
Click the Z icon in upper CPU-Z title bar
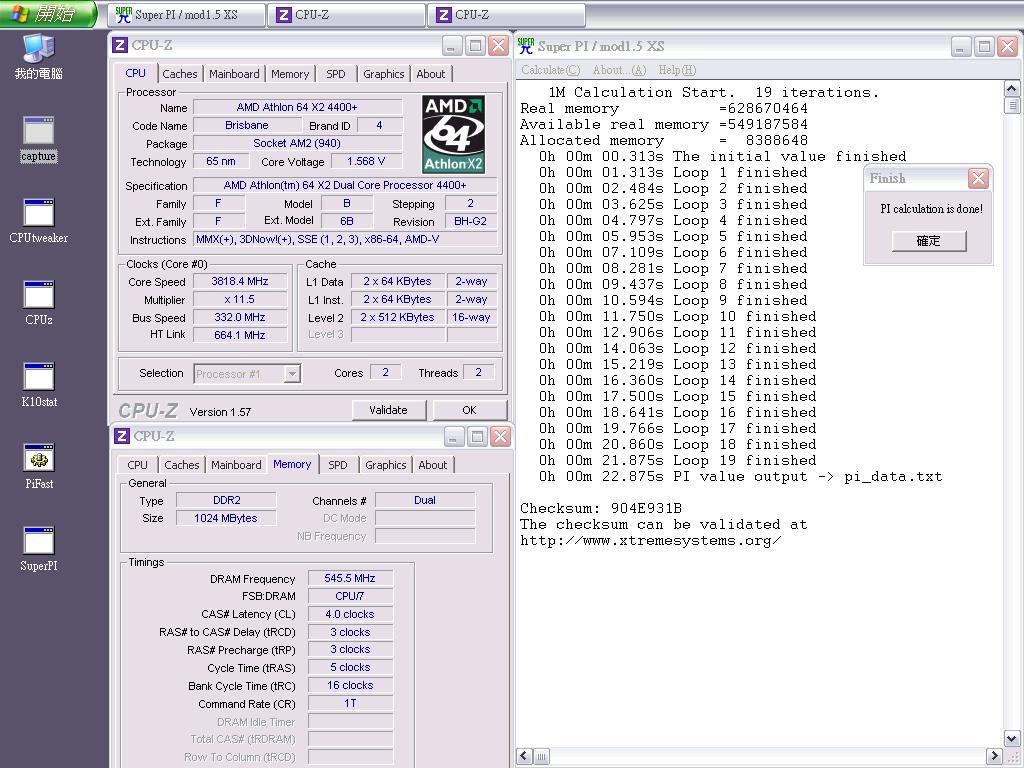120,45
